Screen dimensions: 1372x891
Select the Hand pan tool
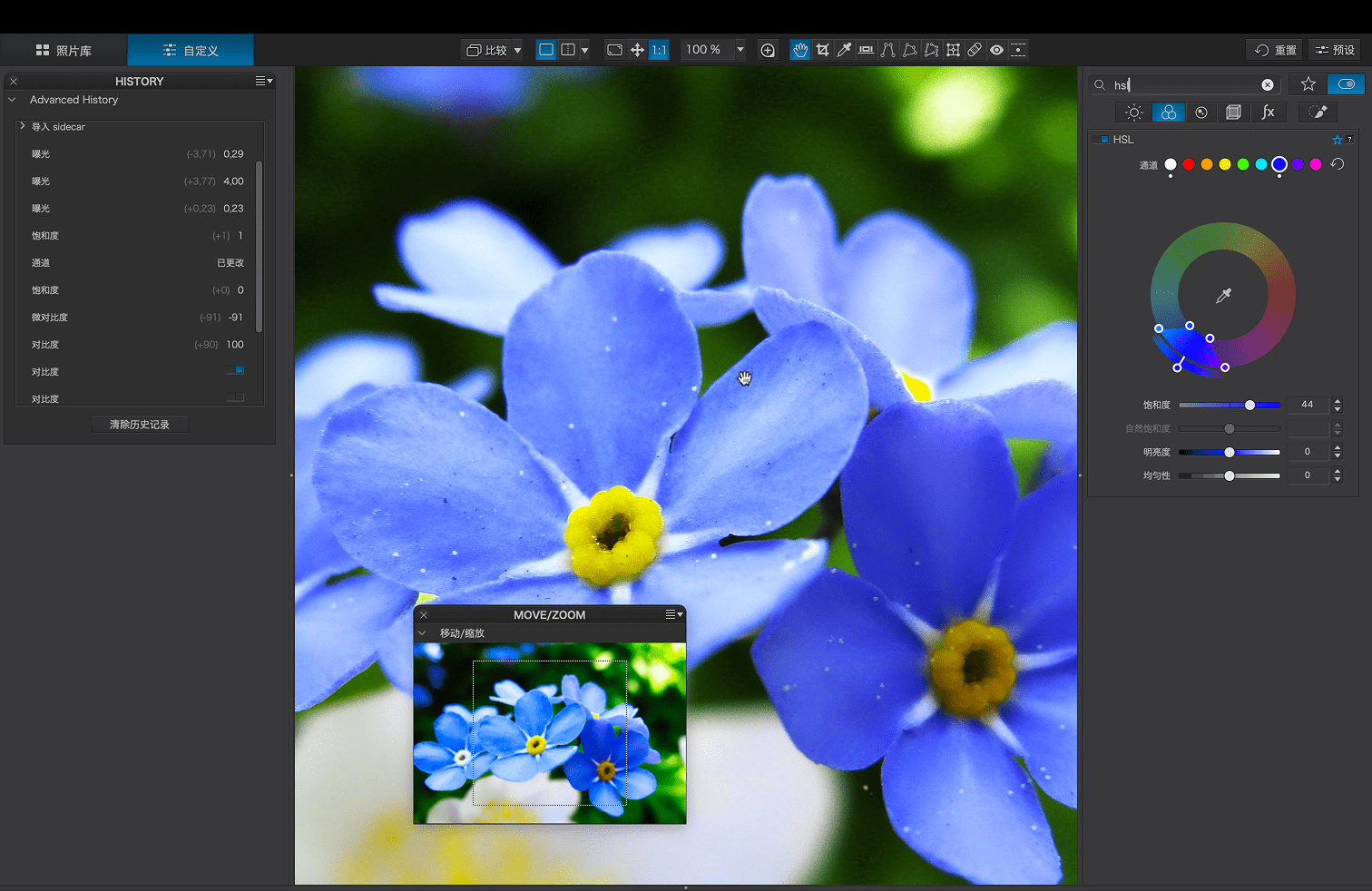[799, 50]
